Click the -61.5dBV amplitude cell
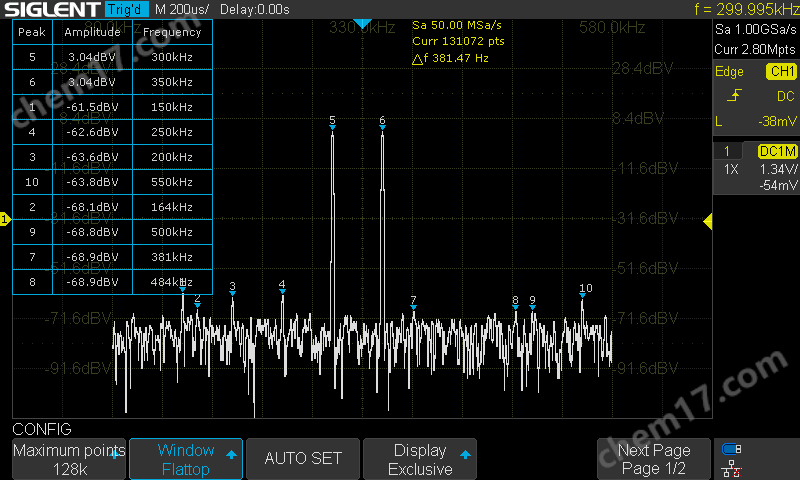Screen dimensions: 800x480 (x=92, y=107)
